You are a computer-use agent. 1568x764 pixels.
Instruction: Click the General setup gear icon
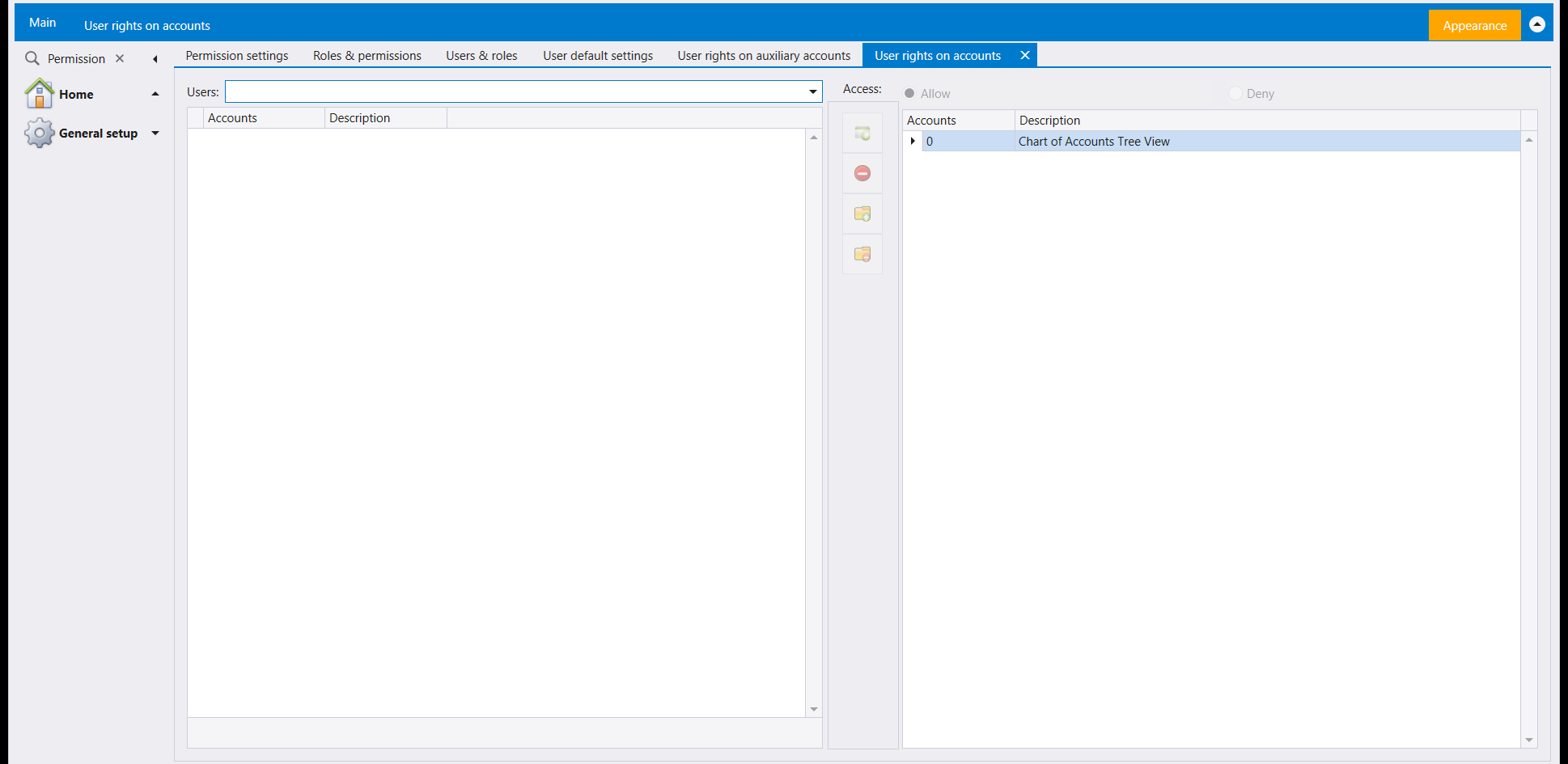39,133
